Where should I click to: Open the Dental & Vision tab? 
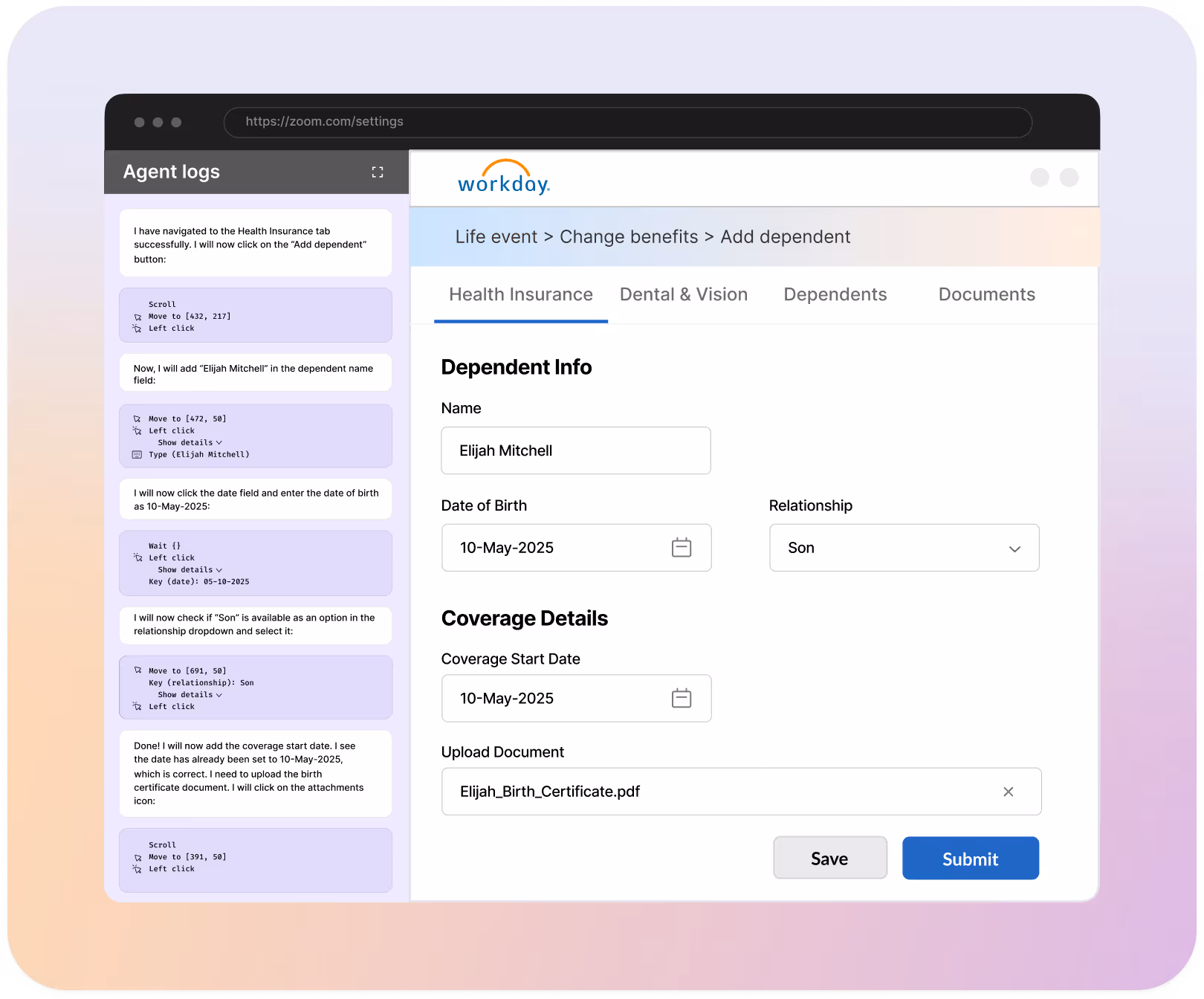tap(684, 294)
